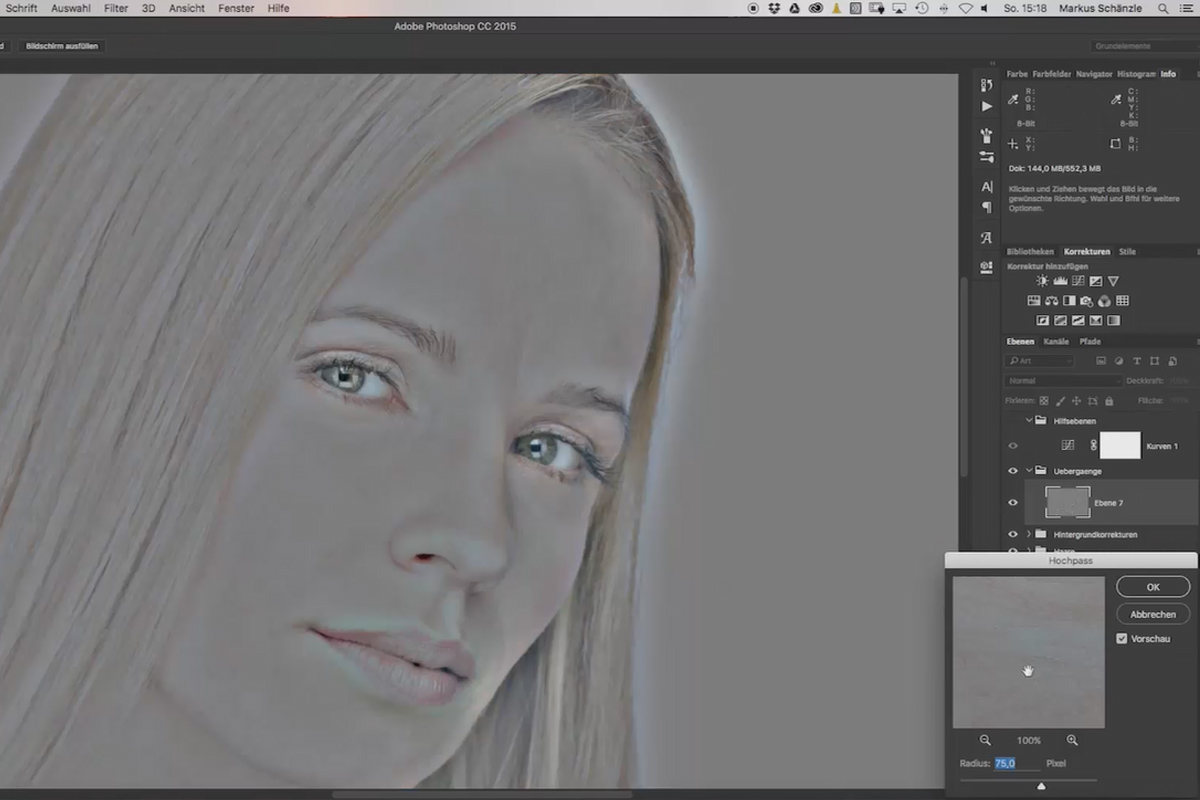Add a Curves adjustment from Korrekturen
The image size is (1200, 800).
(x=1078, y=281)
